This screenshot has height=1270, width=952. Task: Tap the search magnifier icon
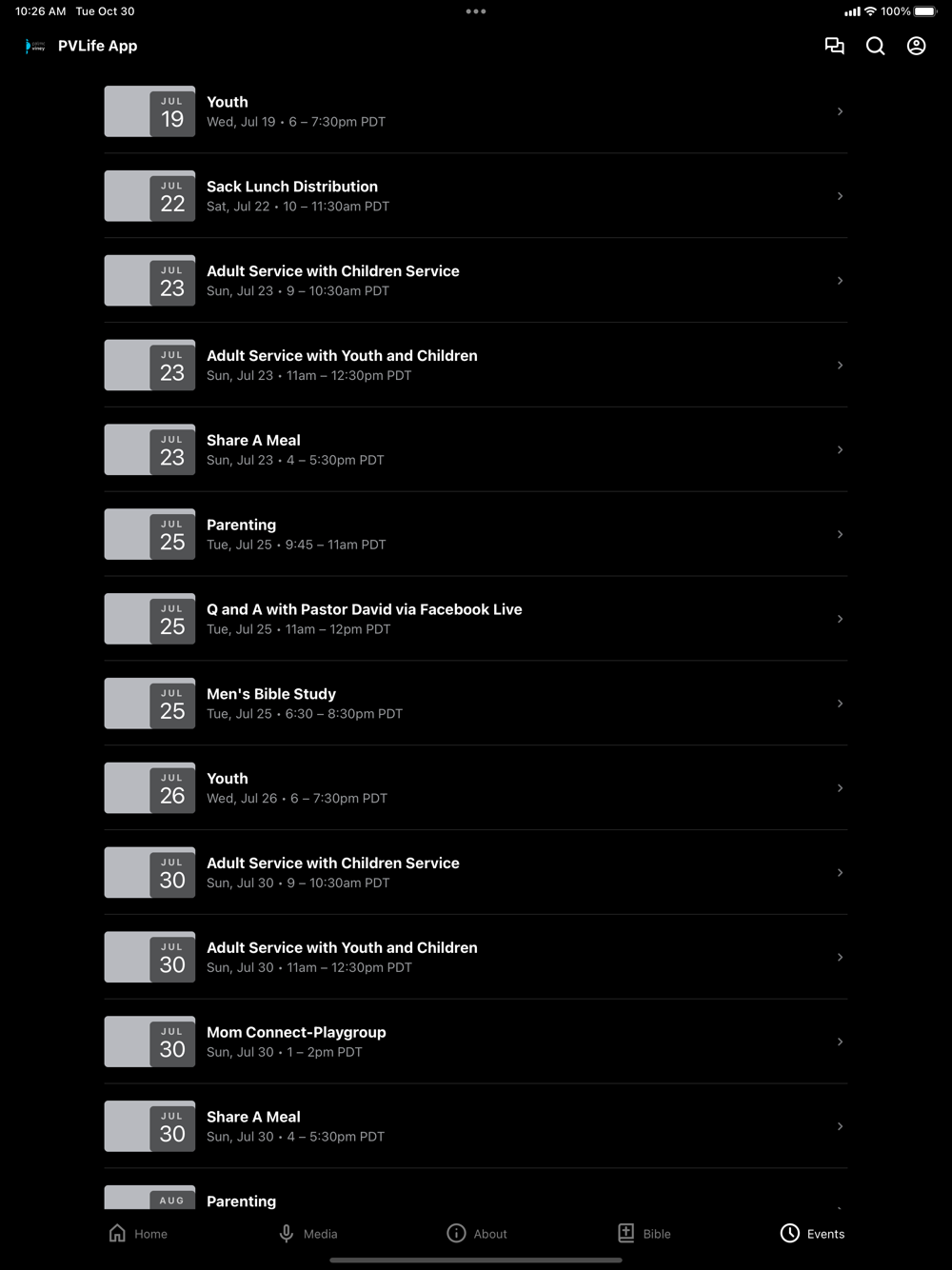coord(875,46)
